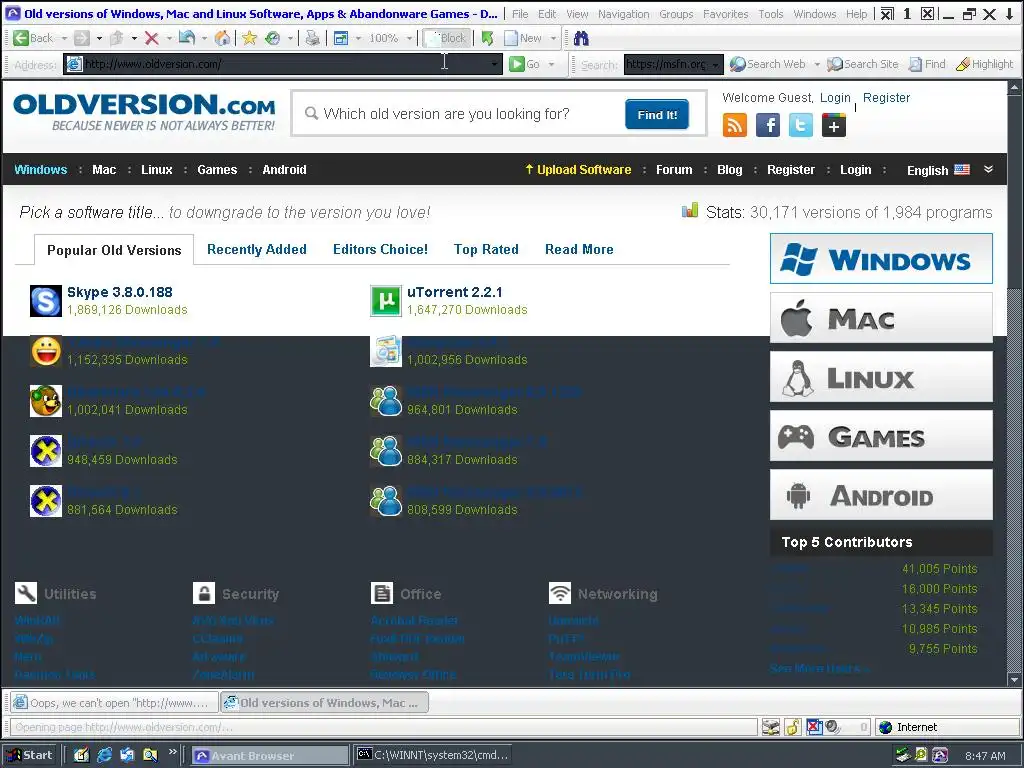Click the Login link beside Welcome Guest
This screenshot has height=768, width=1024.
click(x=835, y=97)
